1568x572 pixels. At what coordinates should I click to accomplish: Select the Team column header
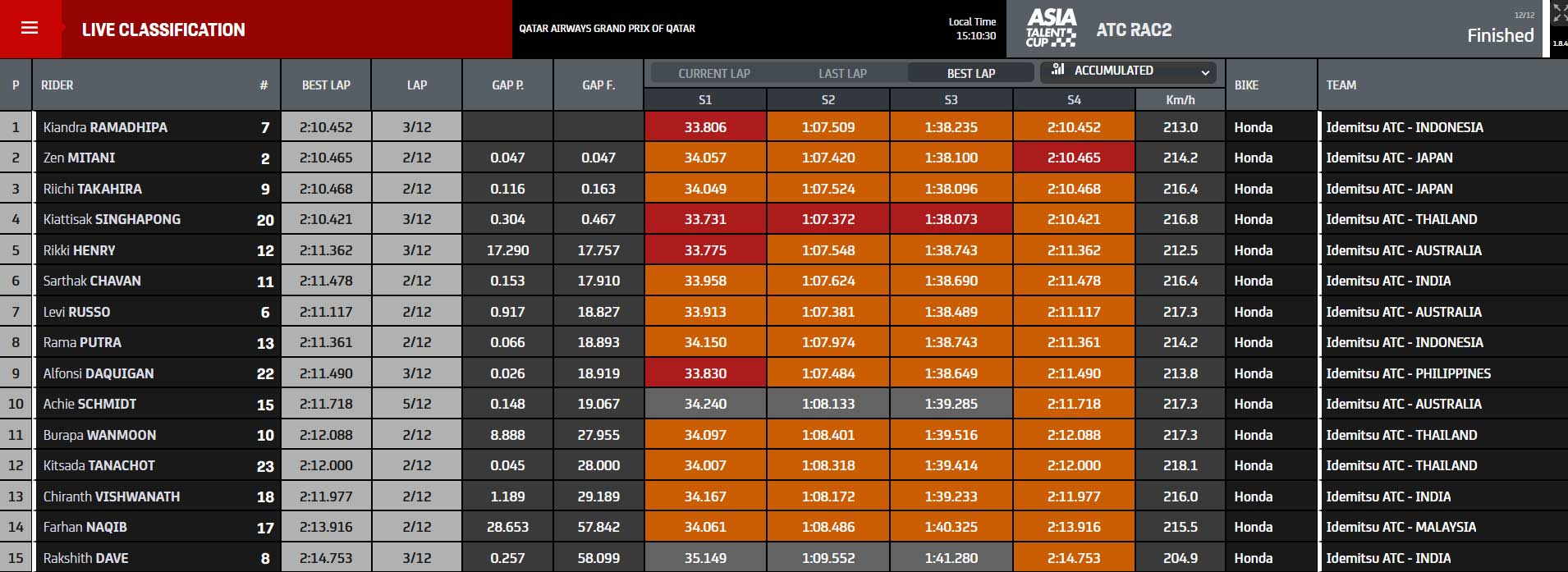[1341, 85]
